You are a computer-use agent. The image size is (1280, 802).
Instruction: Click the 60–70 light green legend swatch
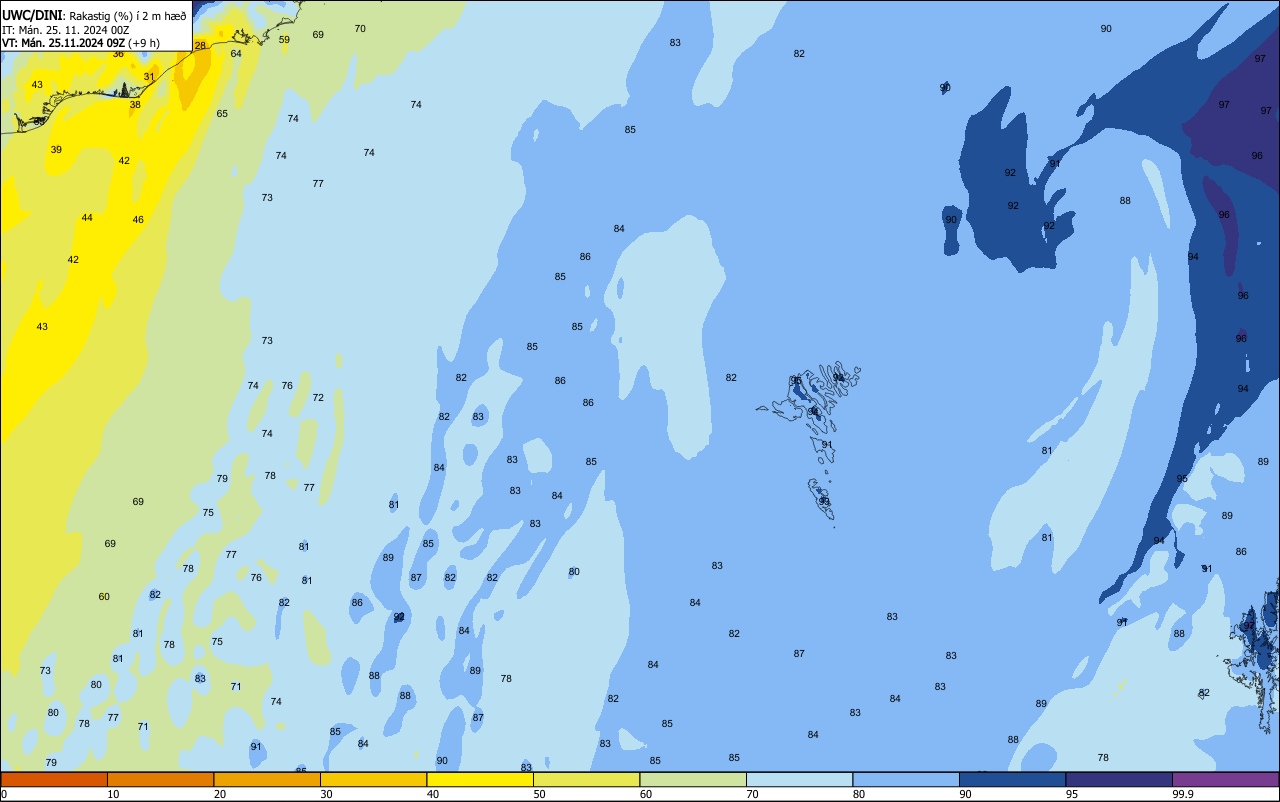pyautogui.click(x=693, y=779)
